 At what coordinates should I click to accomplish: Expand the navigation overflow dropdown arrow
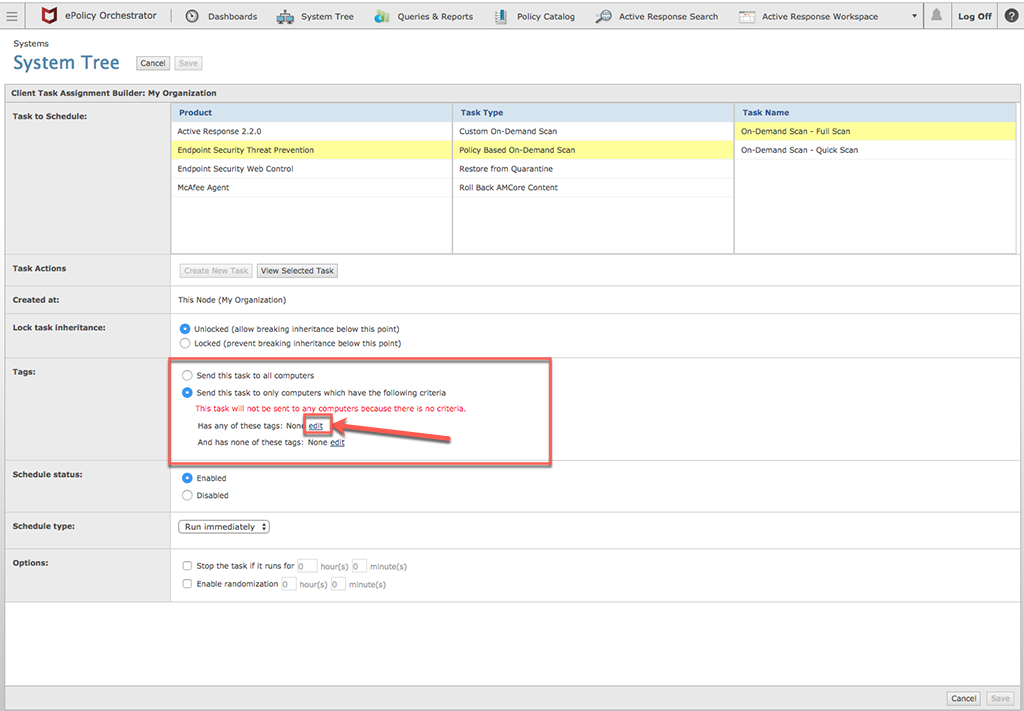coord(914,16)
